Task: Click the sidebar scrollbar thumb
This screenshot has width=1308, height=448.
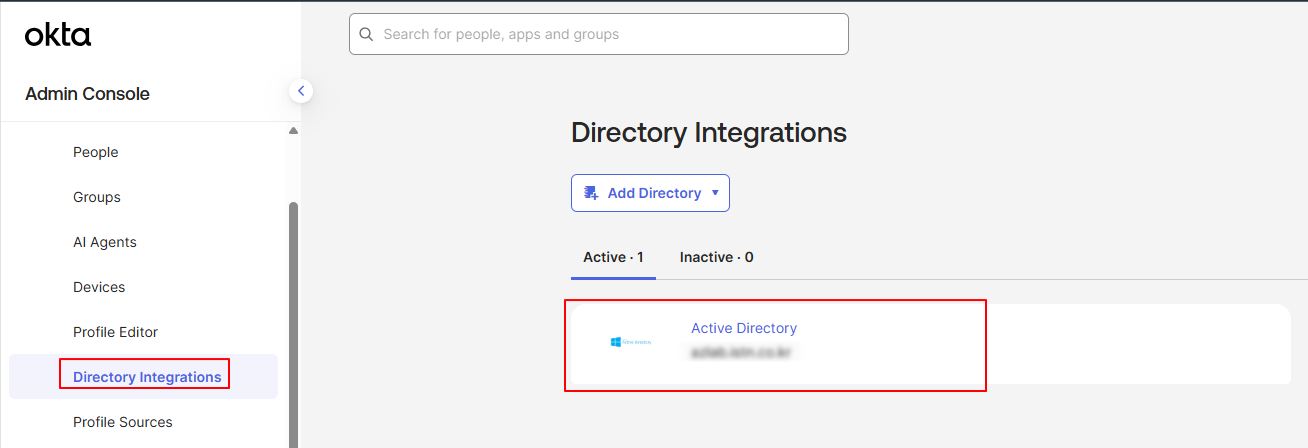Action: (x=293, y=324)
